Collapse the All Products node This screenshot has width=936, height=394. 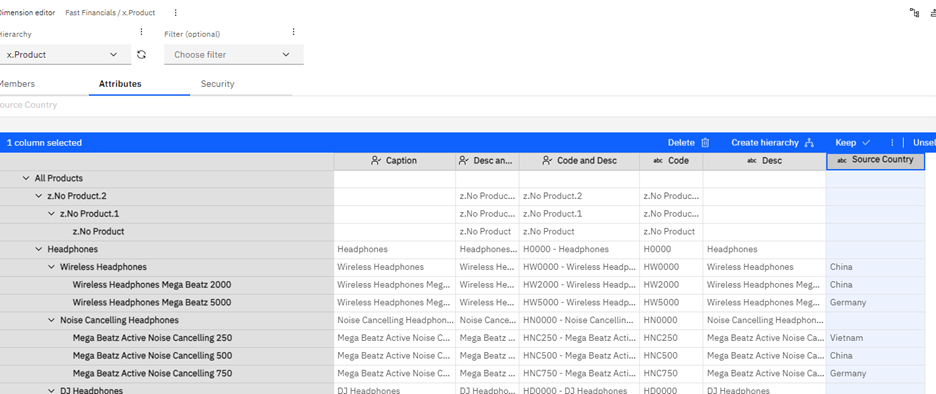(x=26, y=178)
